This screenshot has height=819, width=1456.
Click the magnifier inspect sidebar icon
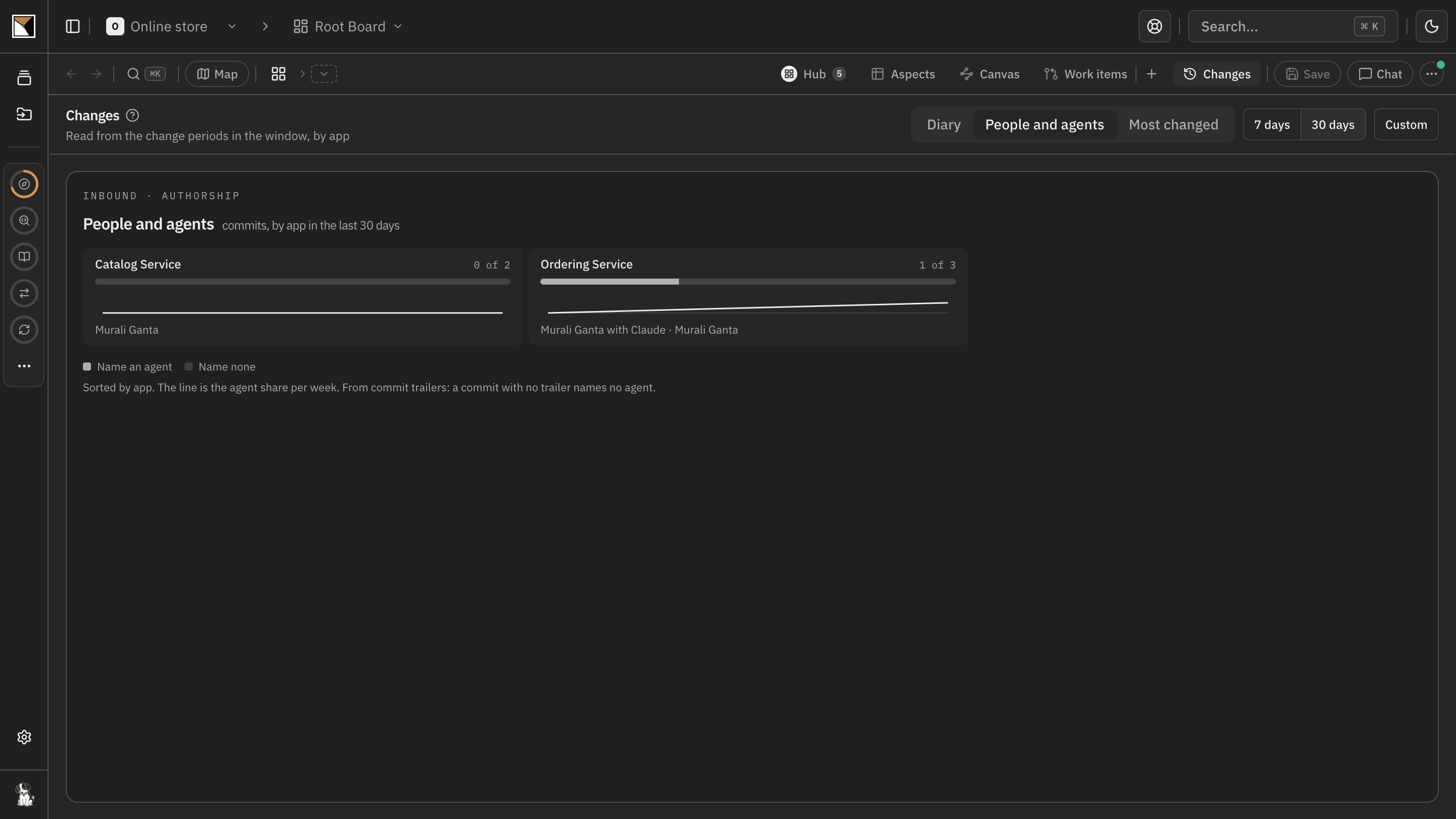[24, 220]
